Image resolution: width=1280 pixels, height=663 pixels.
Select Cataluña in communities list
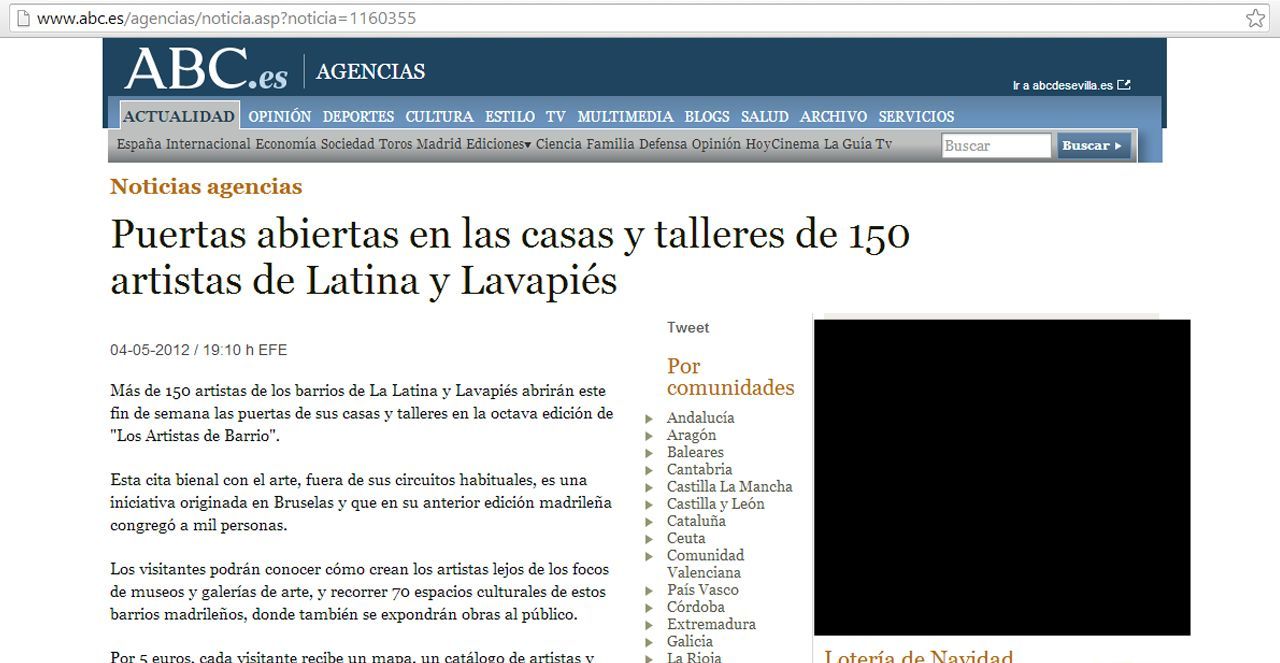(x=697, y=521)
